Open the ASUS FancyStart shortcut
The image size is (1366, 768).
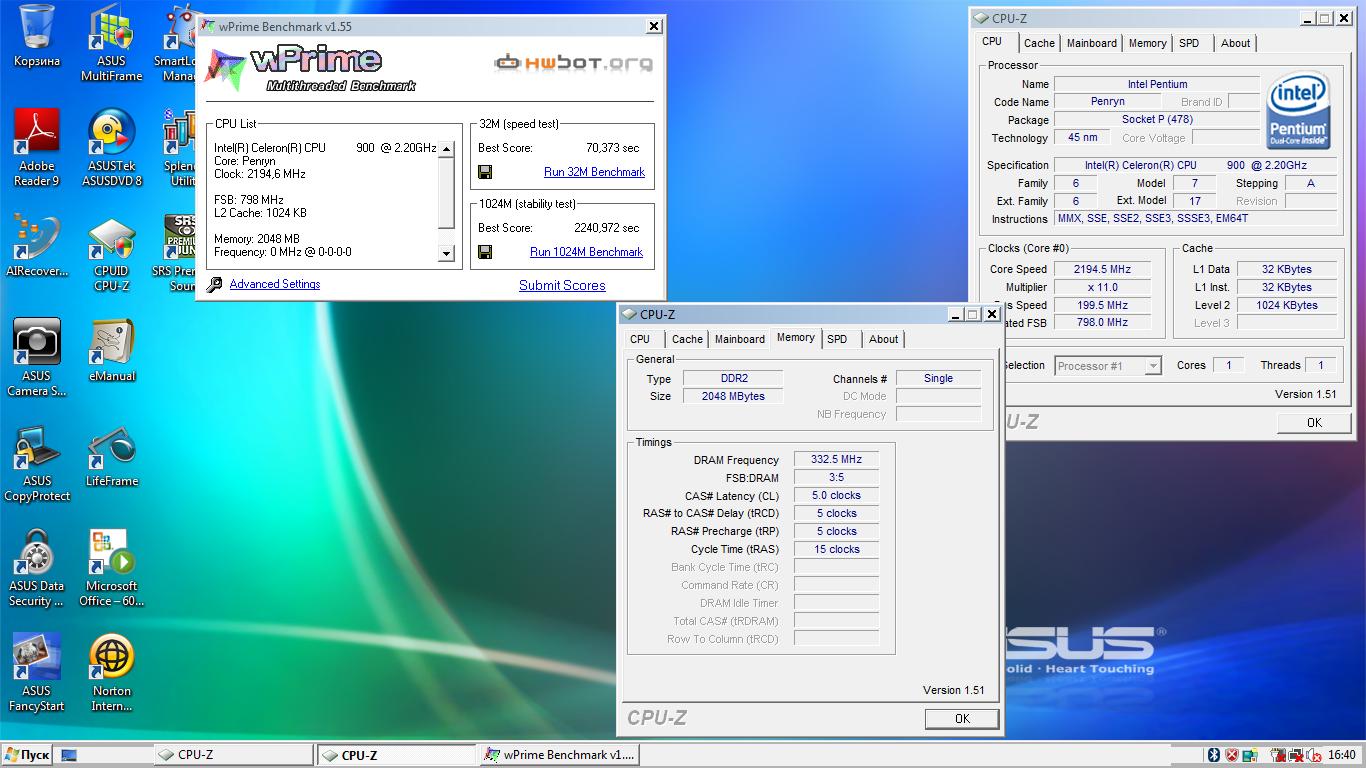pos(37,673)
